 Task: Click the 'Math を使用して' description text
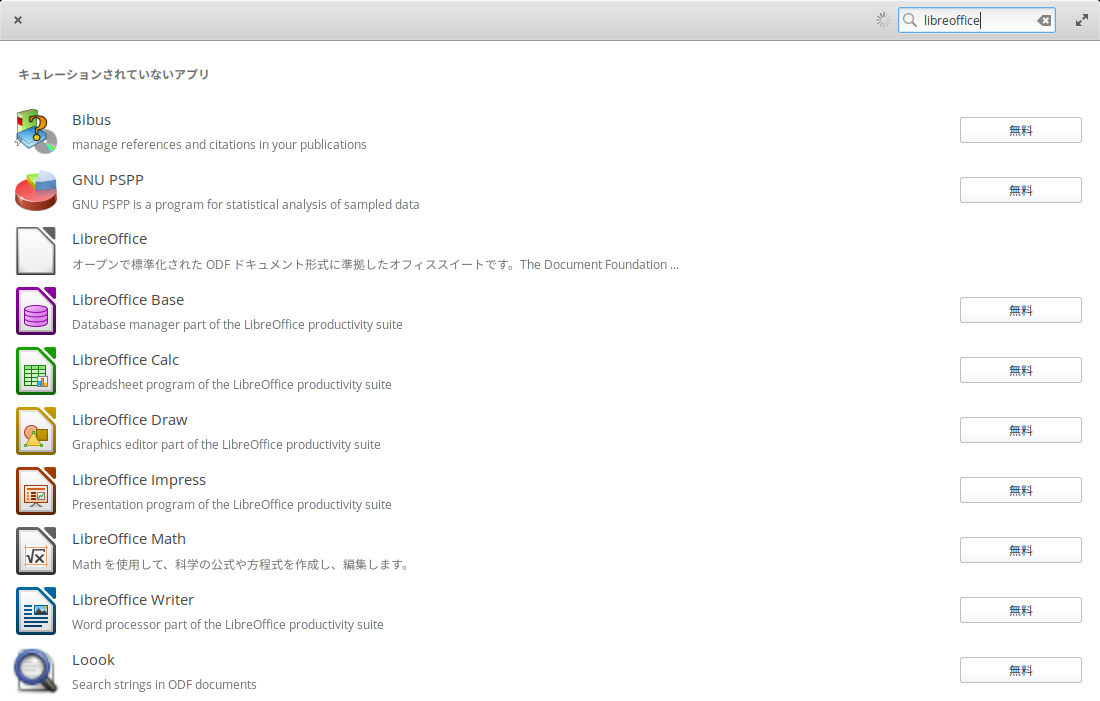pyautogui.click(x=242, y=565)
